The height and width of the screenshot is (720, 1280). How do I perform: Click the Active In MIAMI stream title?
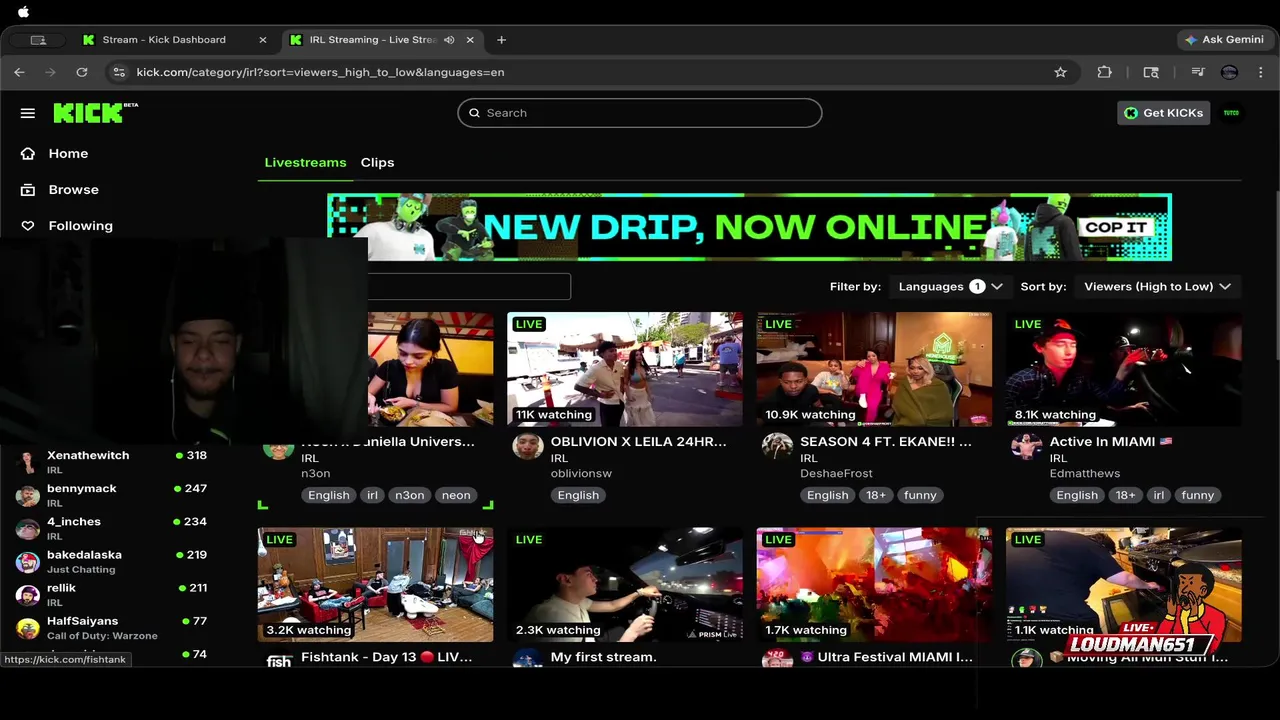[x=1110, y=441]
